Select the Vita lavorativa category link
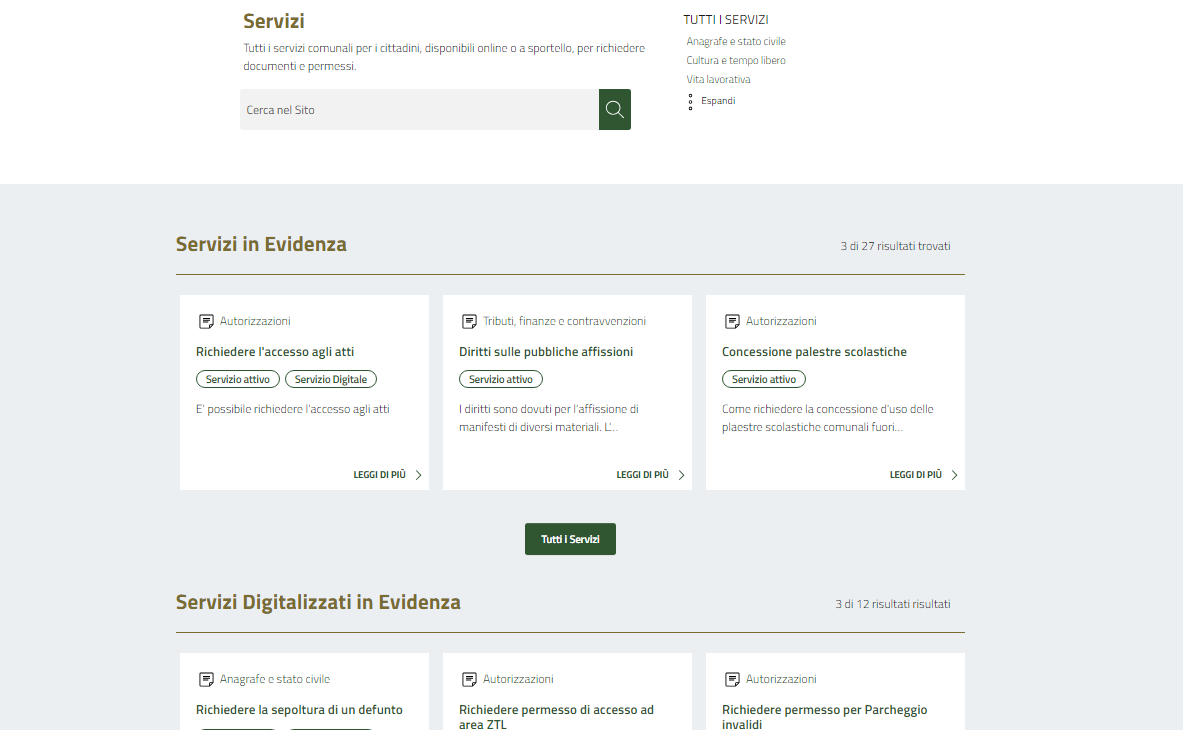The height and width of the screenshot is (730, 1183). tap(718, 80)
